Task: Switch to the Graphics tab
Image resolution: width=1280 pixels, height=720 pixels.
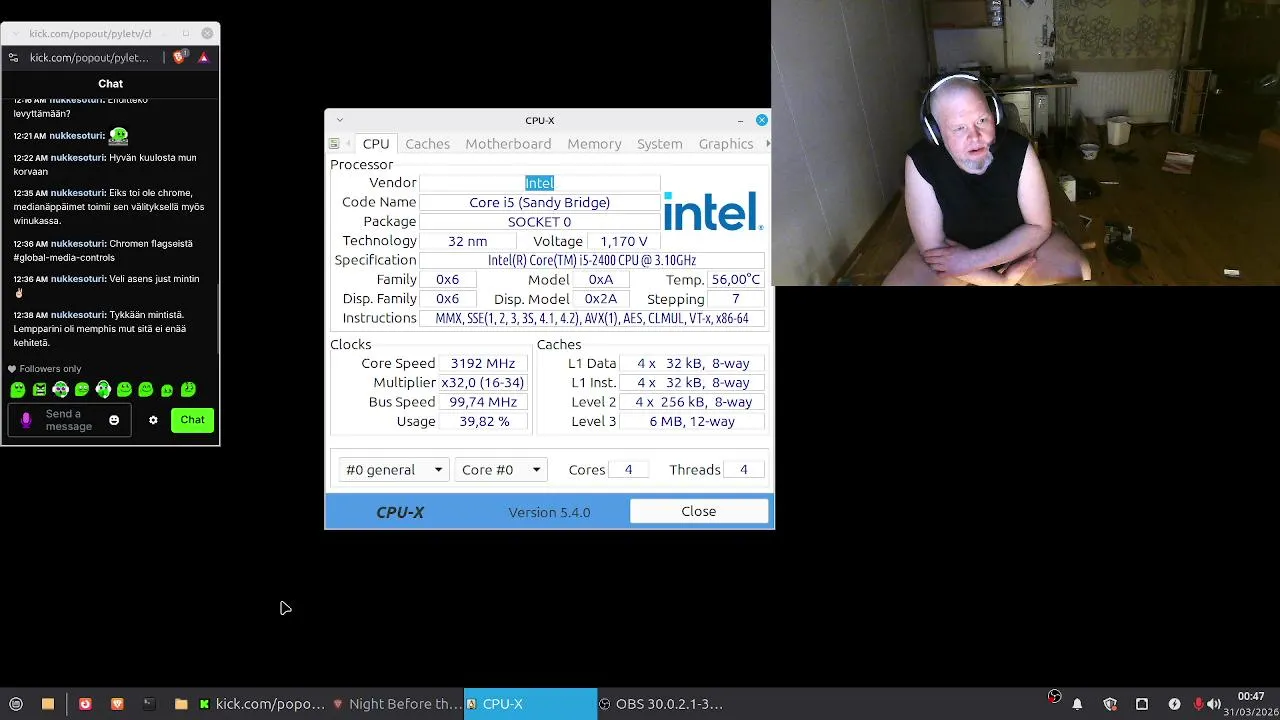Action: click(x=726, y=144)
